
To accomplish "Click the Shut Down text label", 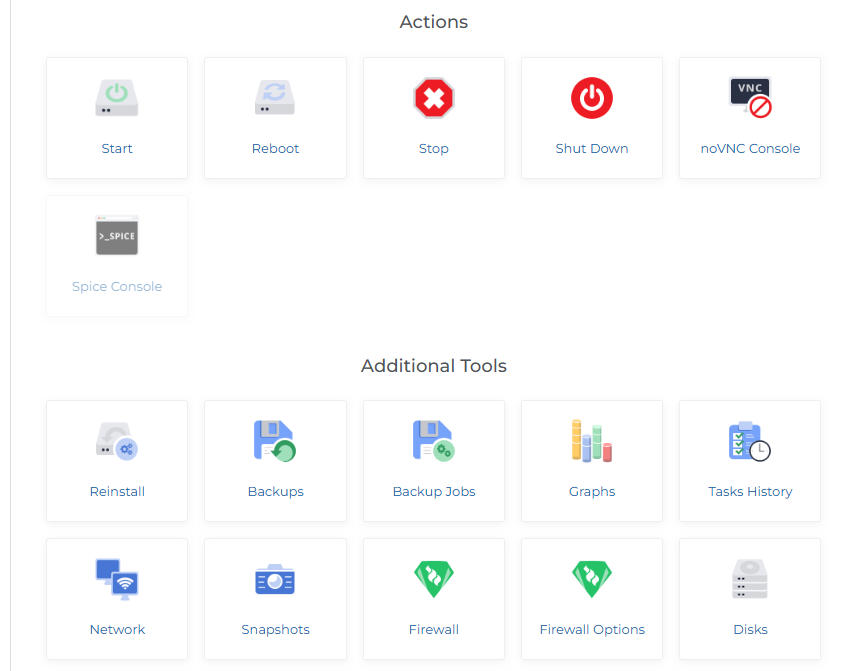I will tap(592, 149).
